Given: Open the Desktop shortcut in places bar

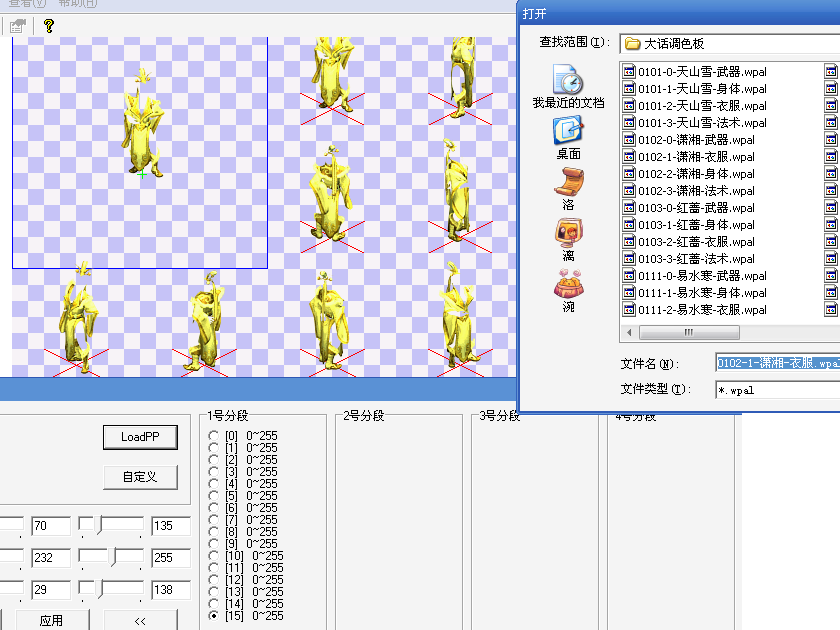Looking at the screenshot, I should pos(568,138).
